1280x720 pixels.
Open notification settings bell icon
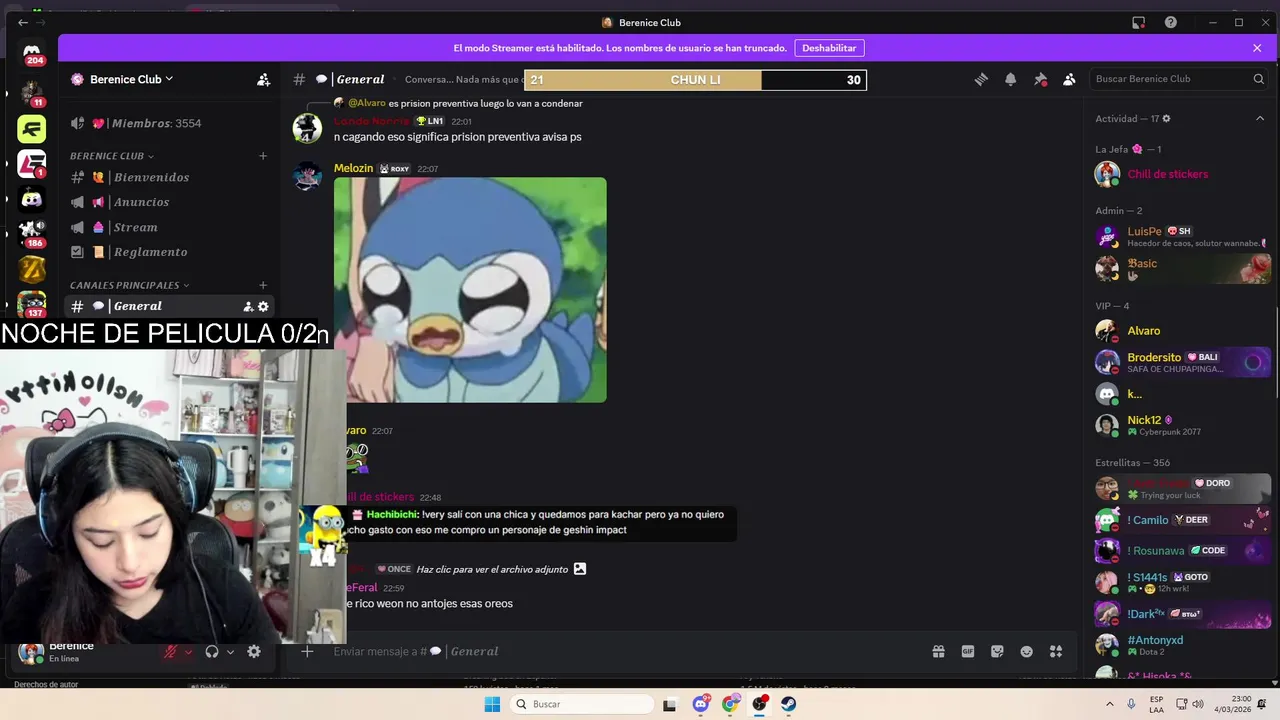click(x=1011, y=79)
